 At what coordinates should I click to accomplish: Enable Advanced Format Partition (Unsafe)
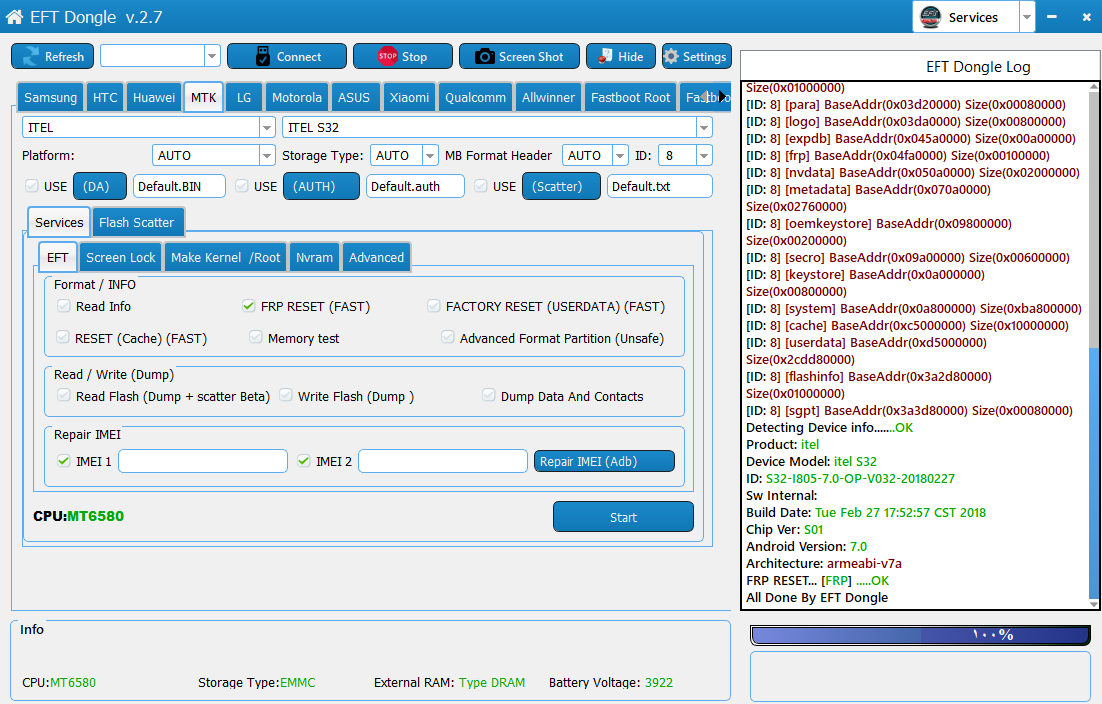(448, 337)
